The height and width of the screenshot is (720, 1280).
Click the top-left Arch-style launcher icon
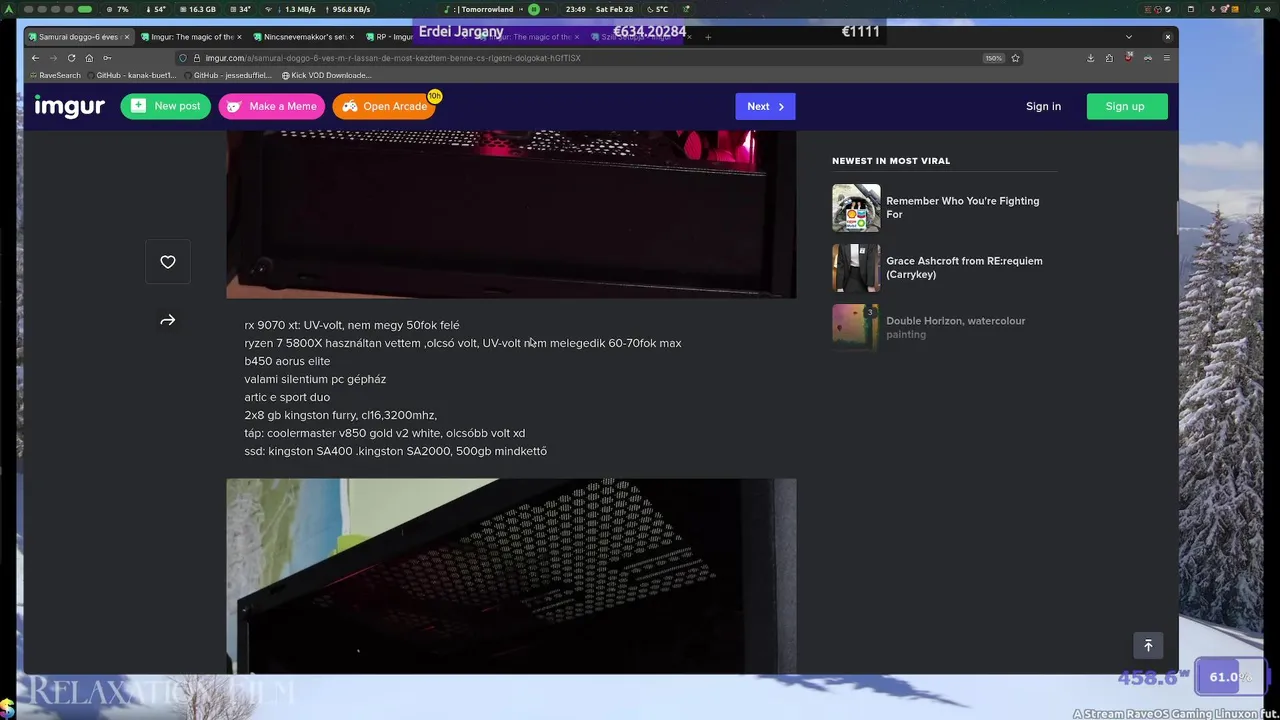click(x=9, y=9)
